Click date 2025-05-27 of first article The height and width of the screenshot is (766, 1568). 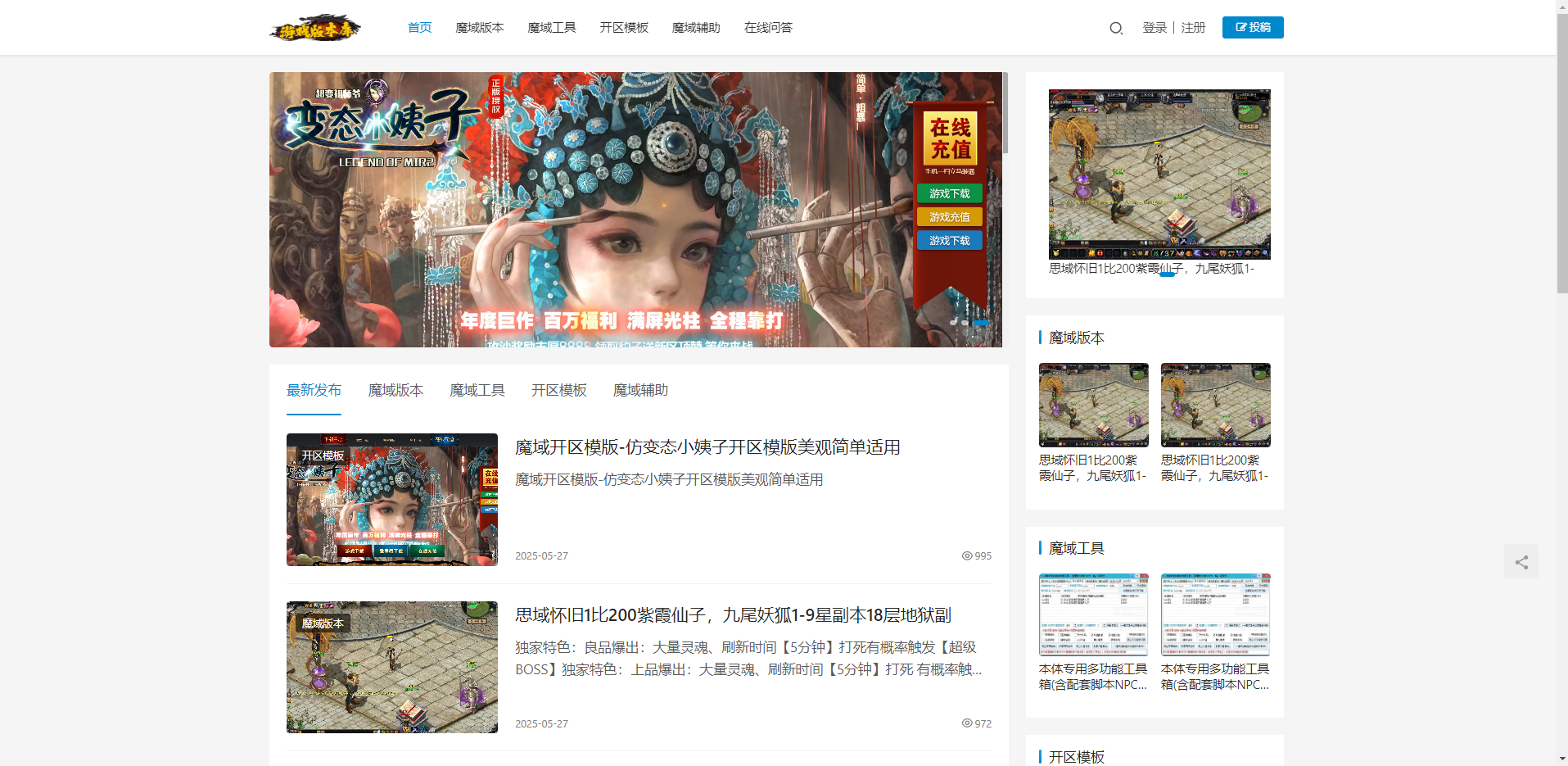[x=541, y=555]
